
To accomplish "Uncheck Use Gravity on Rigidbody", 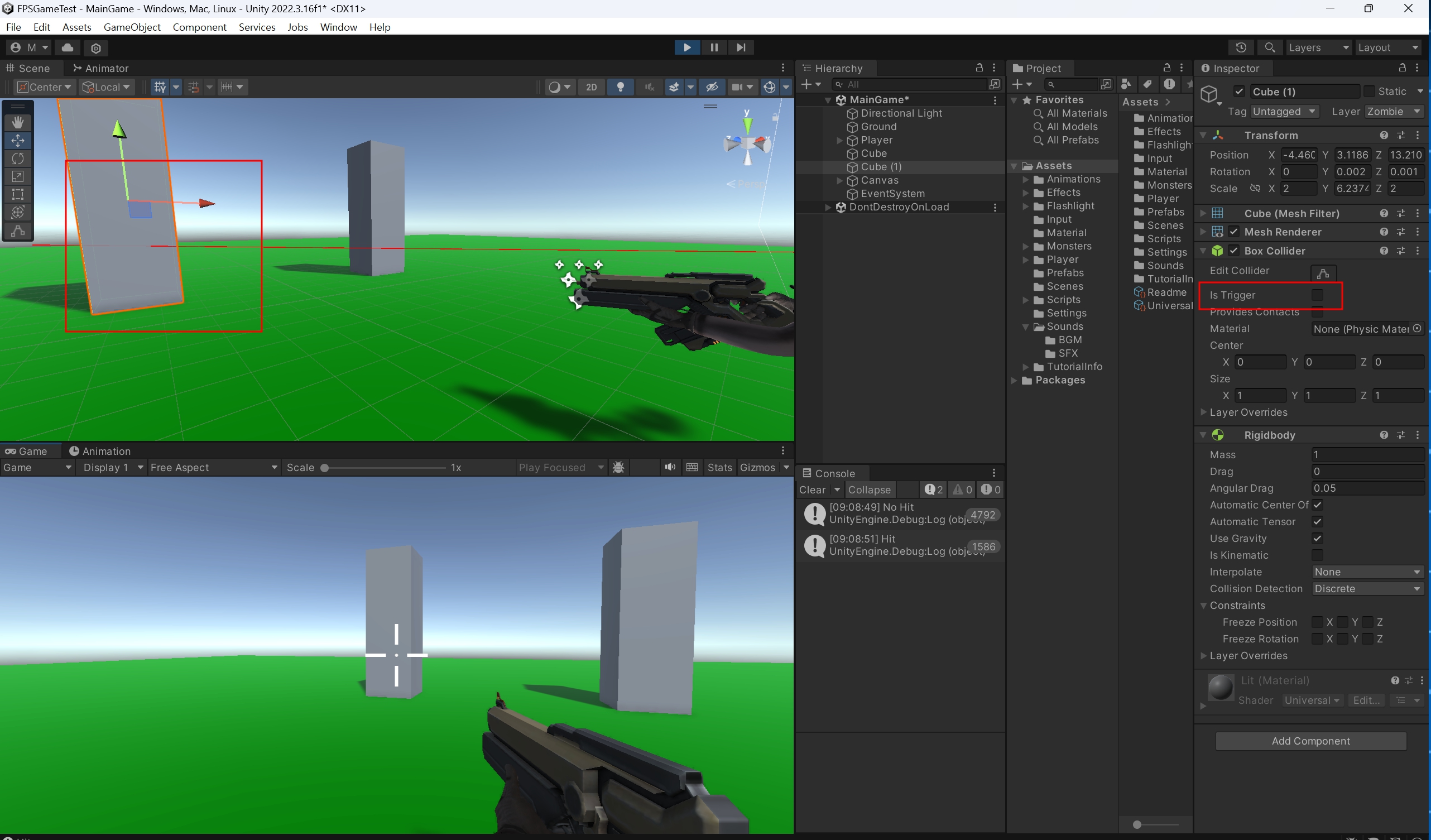I will point(1317,538).
